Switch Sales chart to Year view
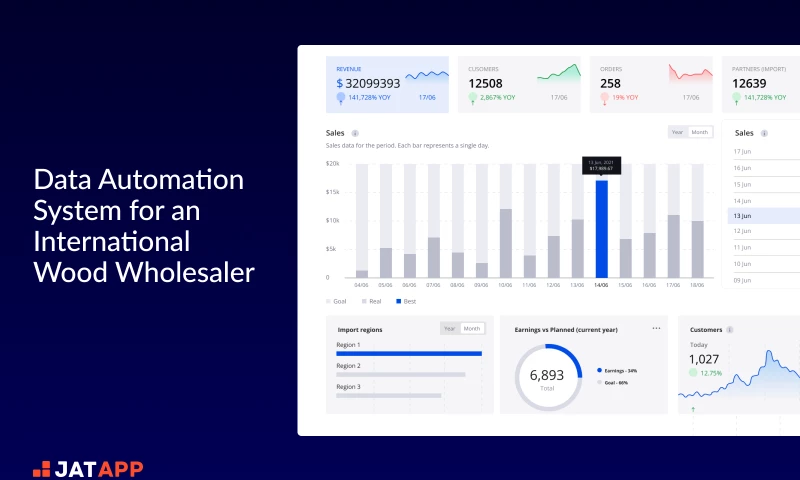800x480 pixels. click(x=678, y=132)
